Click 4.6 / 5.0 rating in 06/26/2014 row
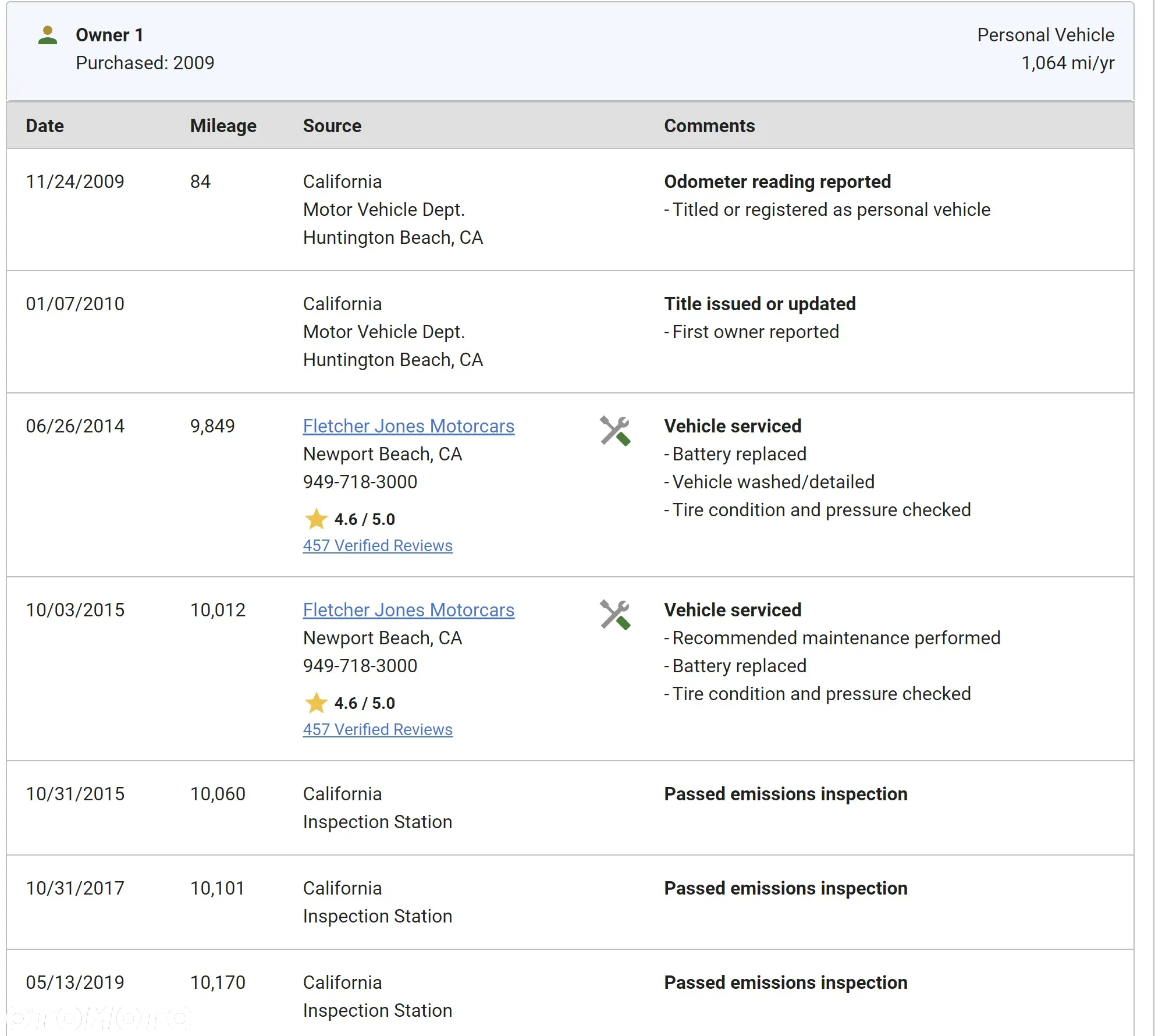This screenshot has width=1162, height=1036. [364, 519]
